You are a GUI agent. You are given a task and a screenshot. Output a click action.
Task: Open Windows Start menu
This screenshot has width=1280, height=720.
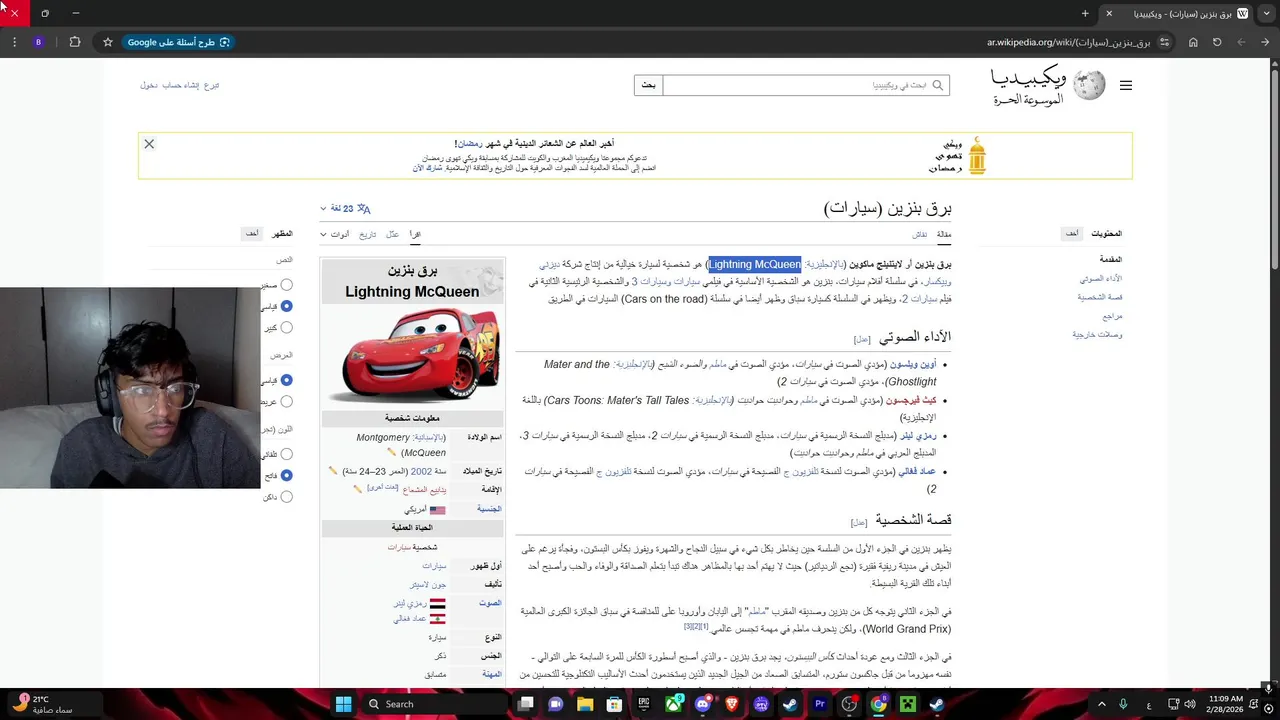(343, 704)
